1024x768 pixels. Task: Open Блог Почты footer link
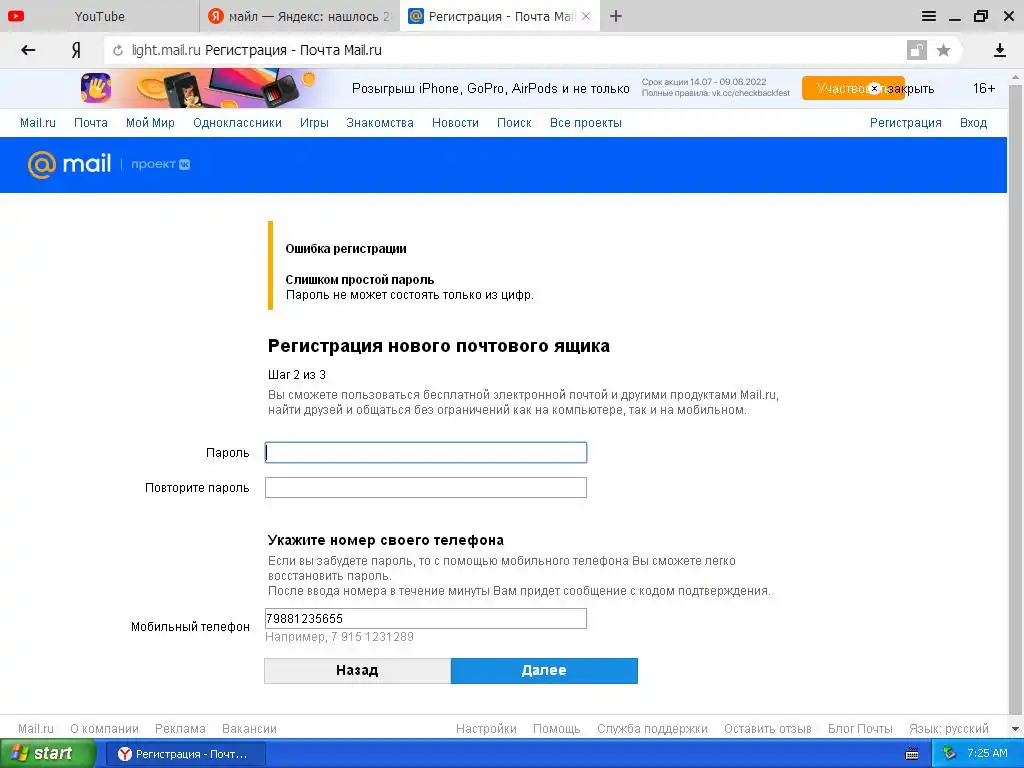click(x=860, y=729)
